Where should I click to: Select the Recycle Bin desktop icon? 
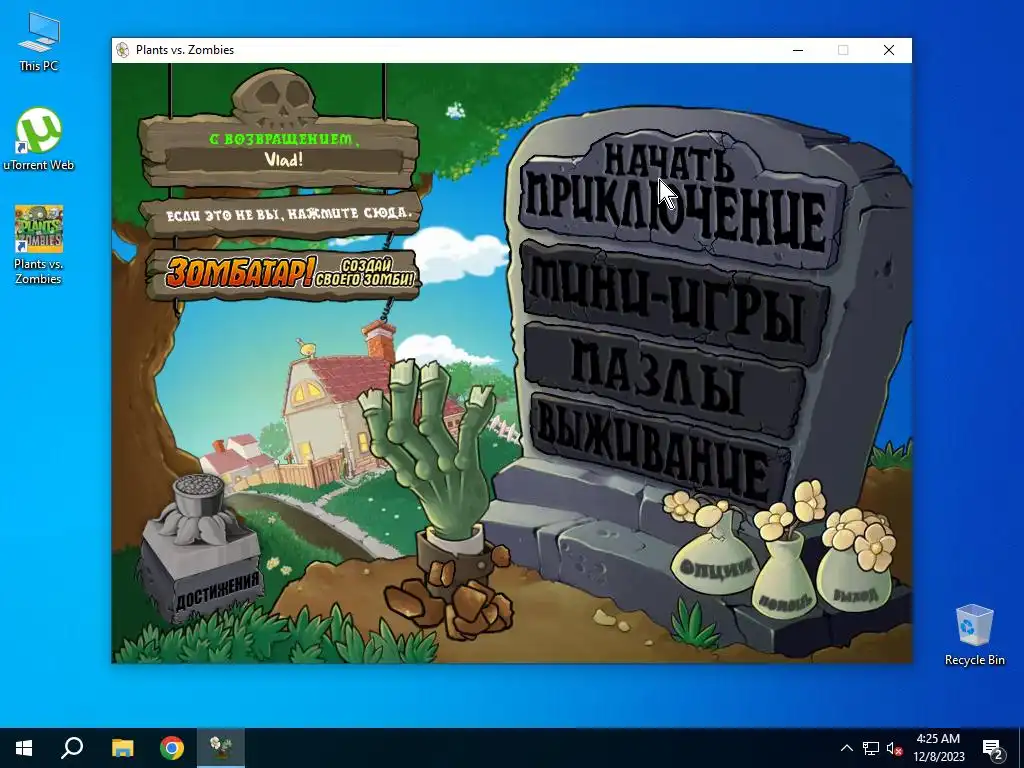point(974,635)
